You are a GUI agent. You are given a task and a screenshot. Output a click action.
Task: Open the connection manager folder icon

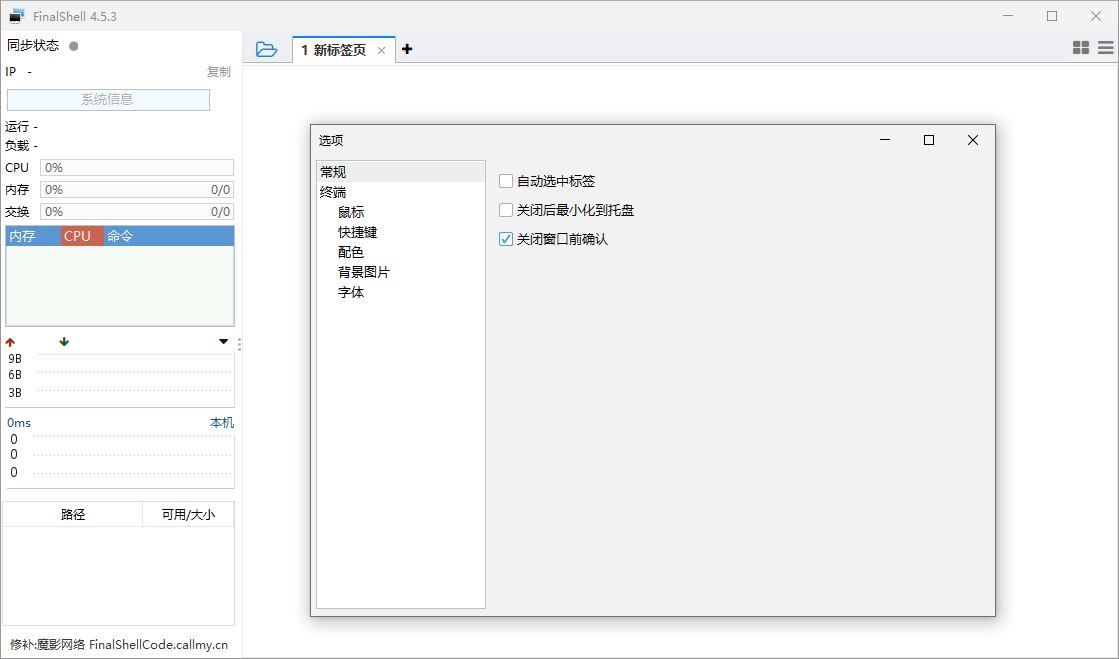point(267,48)
